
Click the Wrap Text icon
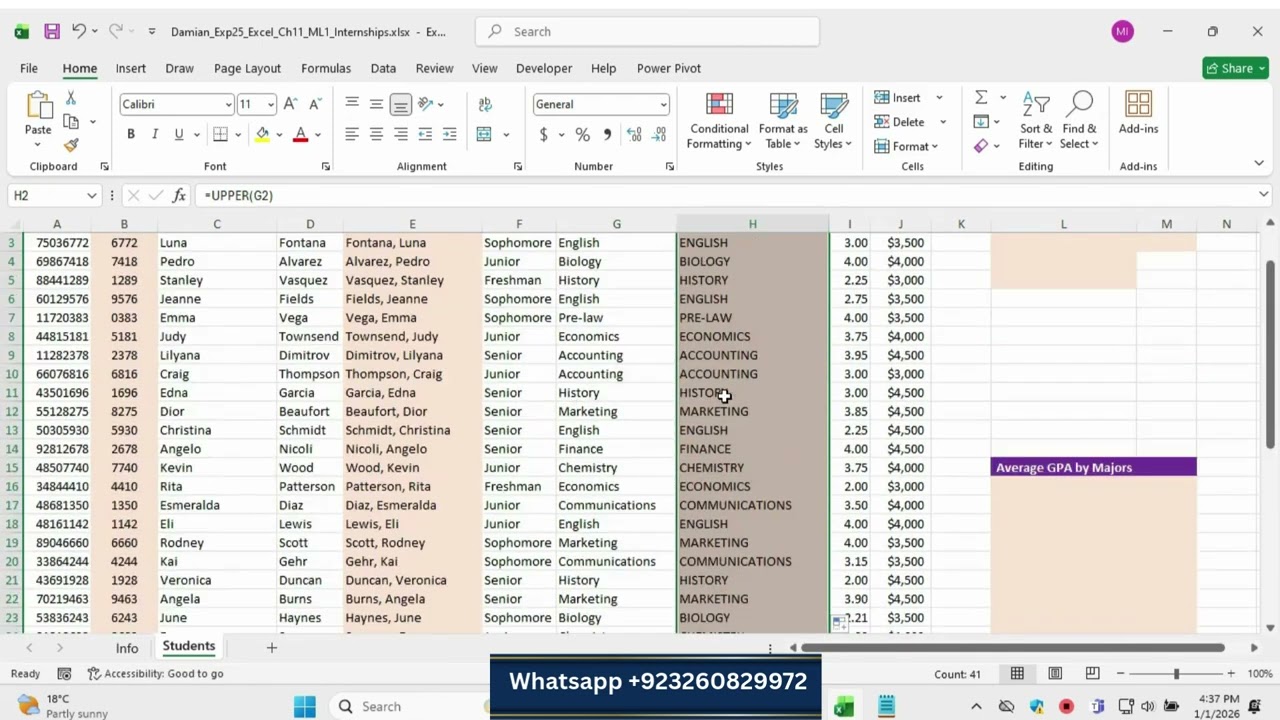coord(485,104)
